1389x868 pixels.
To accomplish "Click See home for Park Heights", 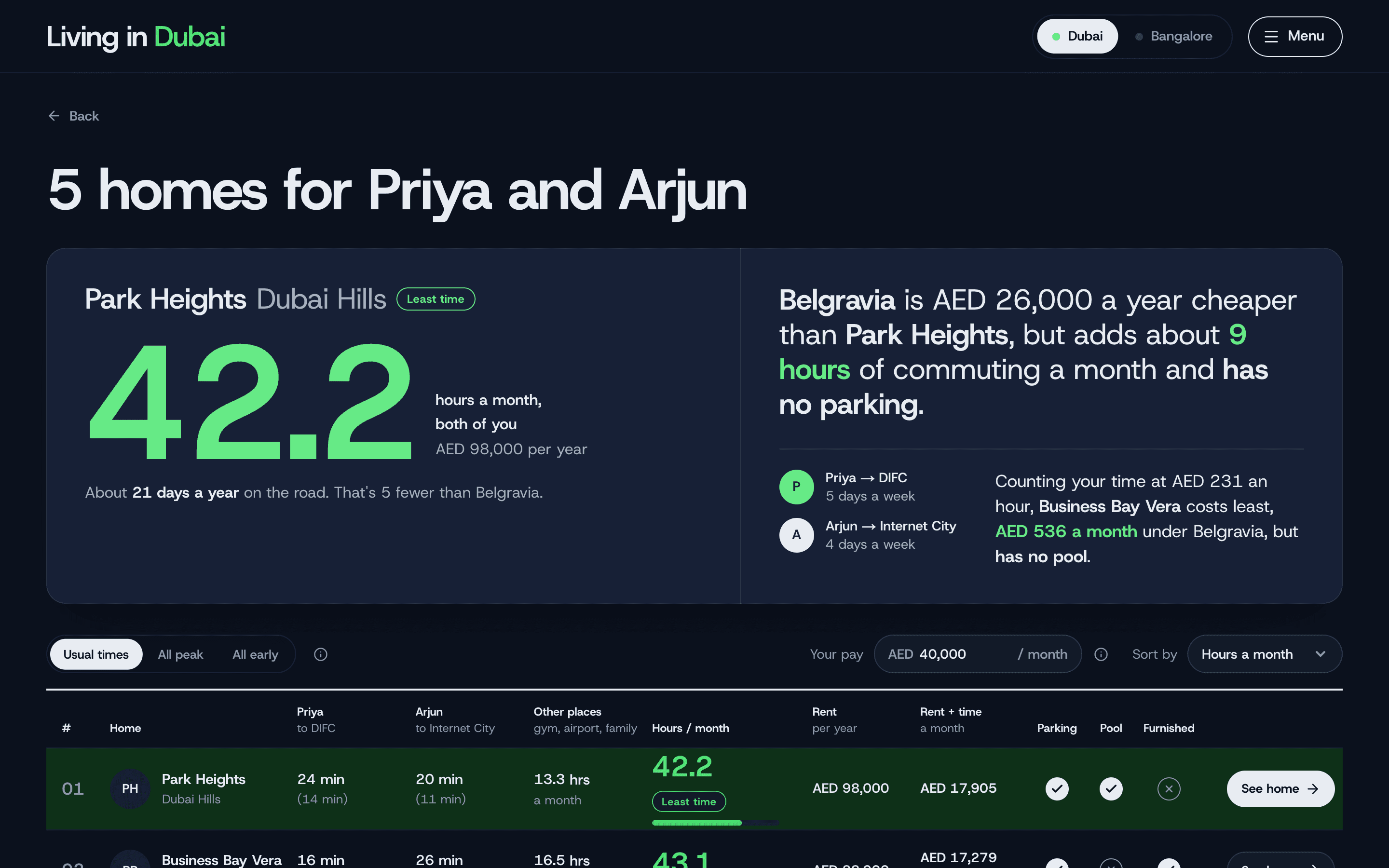I will (1280, 789).
